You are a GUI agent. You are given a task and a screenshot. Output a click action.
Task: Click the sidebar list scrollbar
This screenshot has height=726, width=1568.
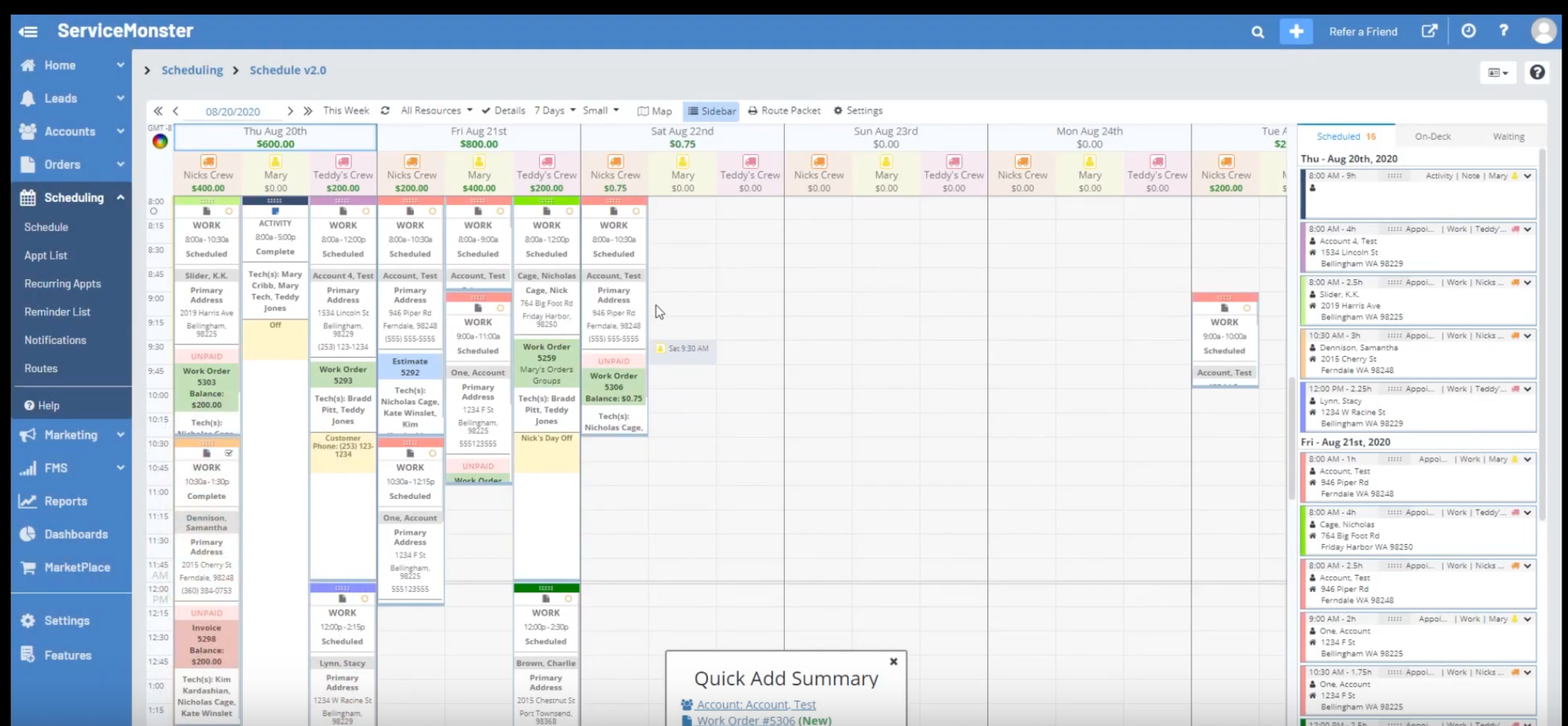click(x=1542, y=335)
